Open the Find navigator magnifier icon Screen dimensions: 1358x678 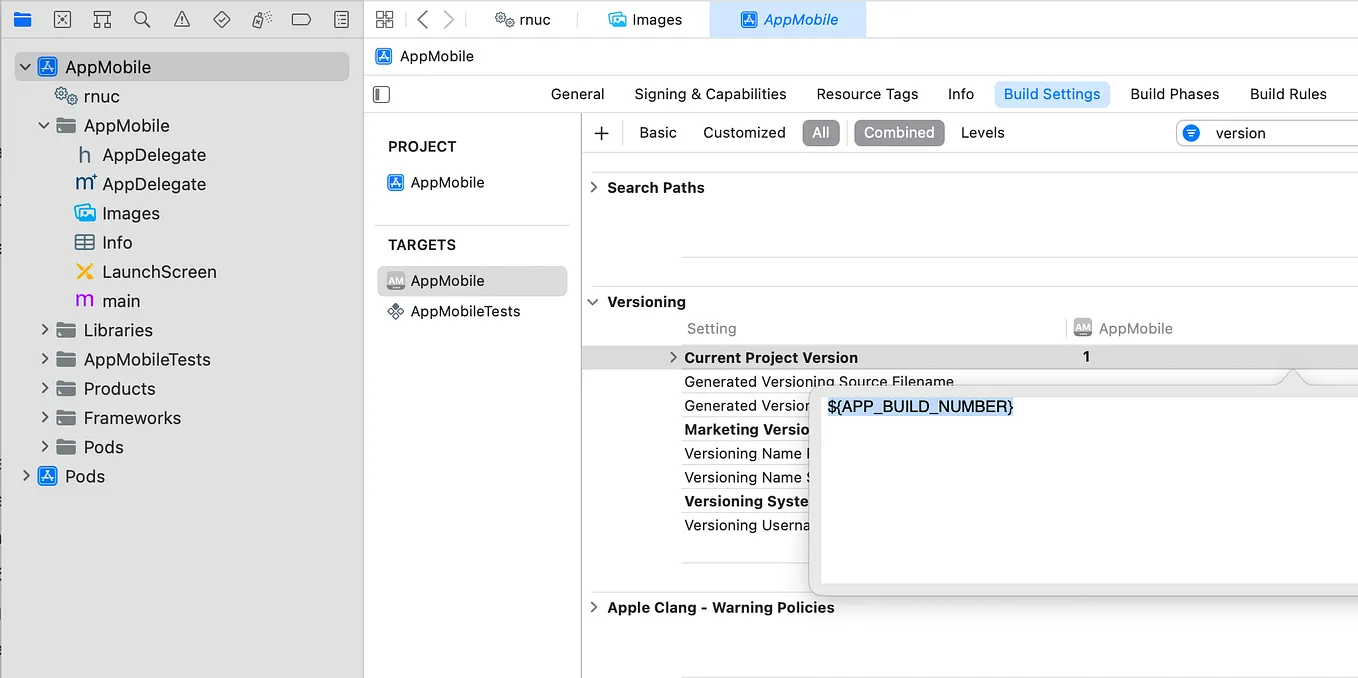click(142, 19)
